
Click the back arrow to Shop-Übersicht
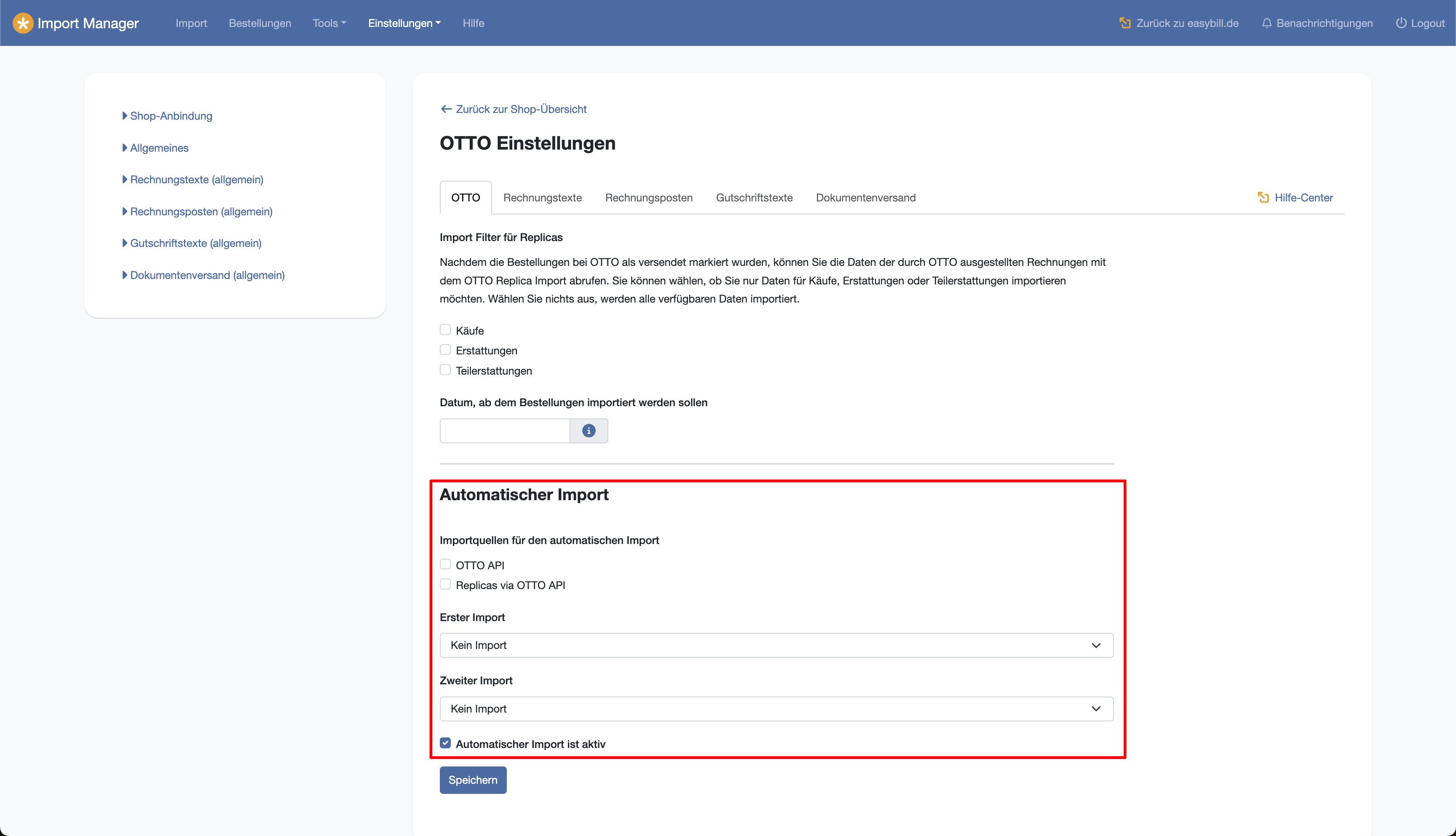point(446,109)
